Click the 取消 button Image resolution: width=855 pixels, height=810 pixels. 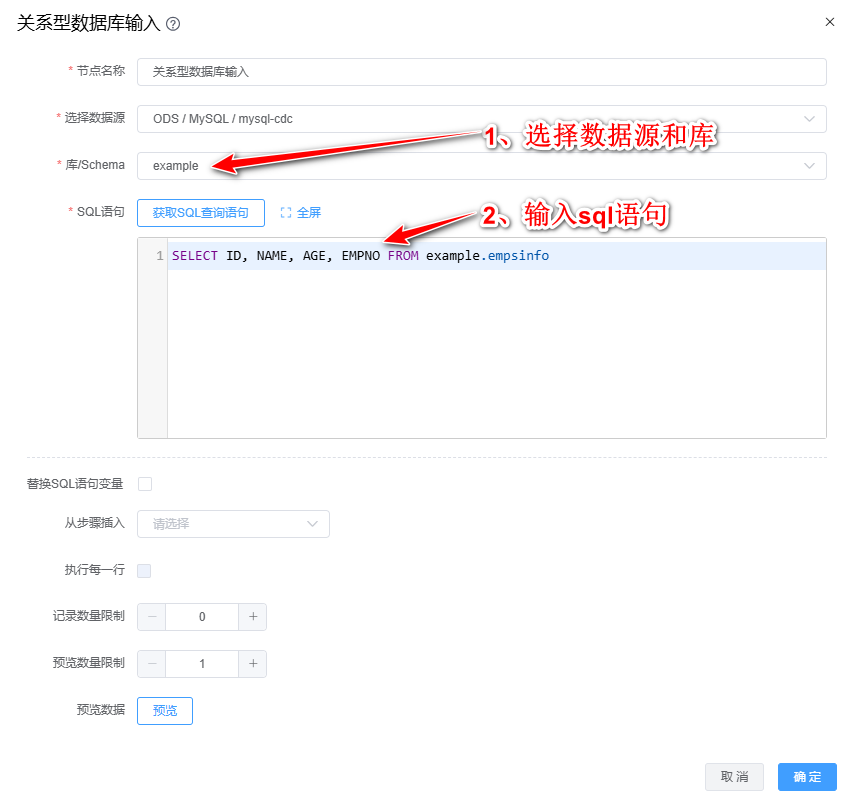point(734,777)
